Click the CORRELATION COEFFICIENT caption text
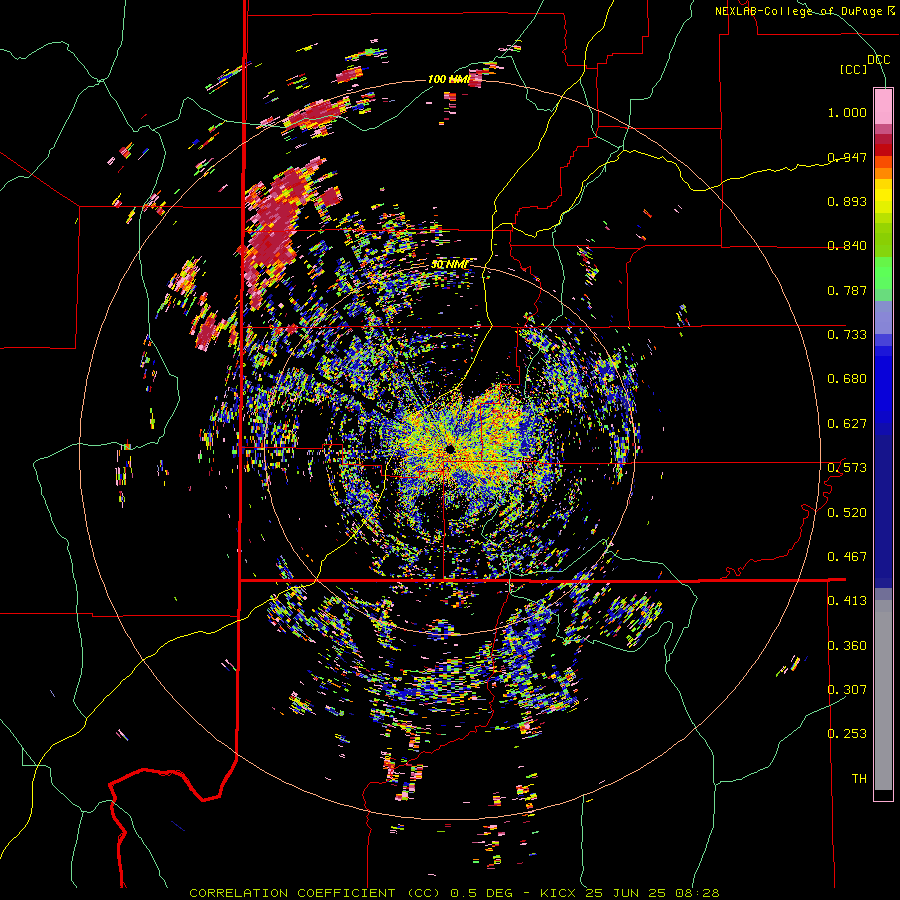The image size is (900, 900). [x=292, y=893]
